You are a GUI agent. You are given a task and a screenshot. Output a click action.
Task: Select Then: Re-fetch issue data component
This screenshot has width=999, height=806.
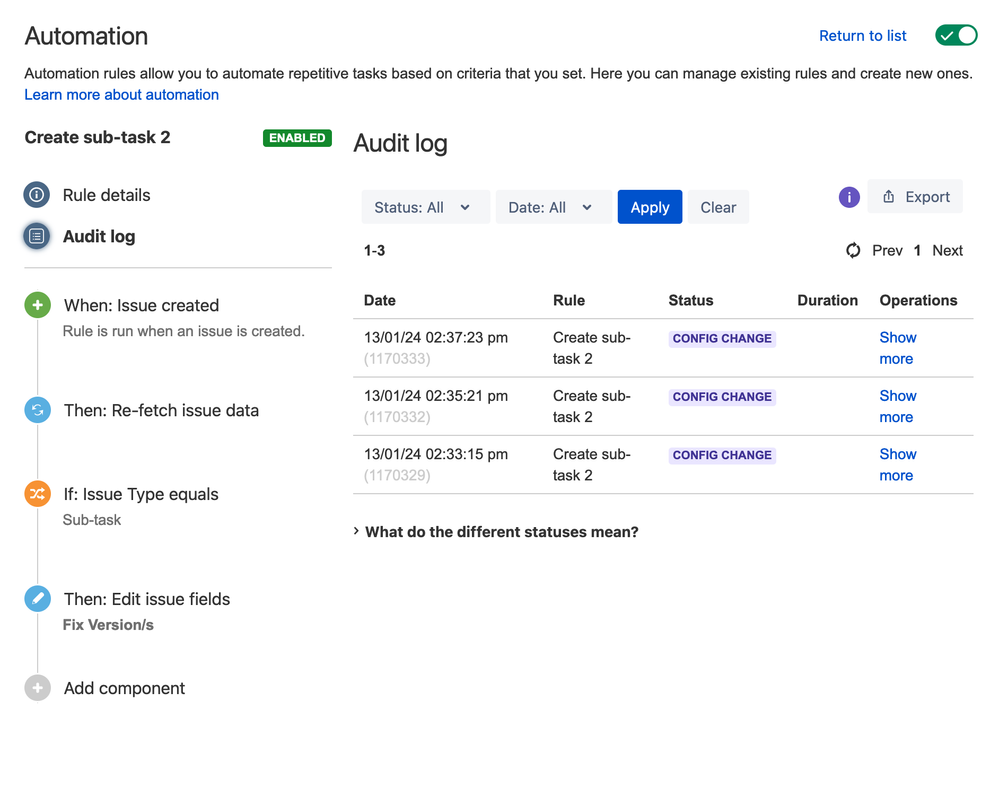pos(161,410)
